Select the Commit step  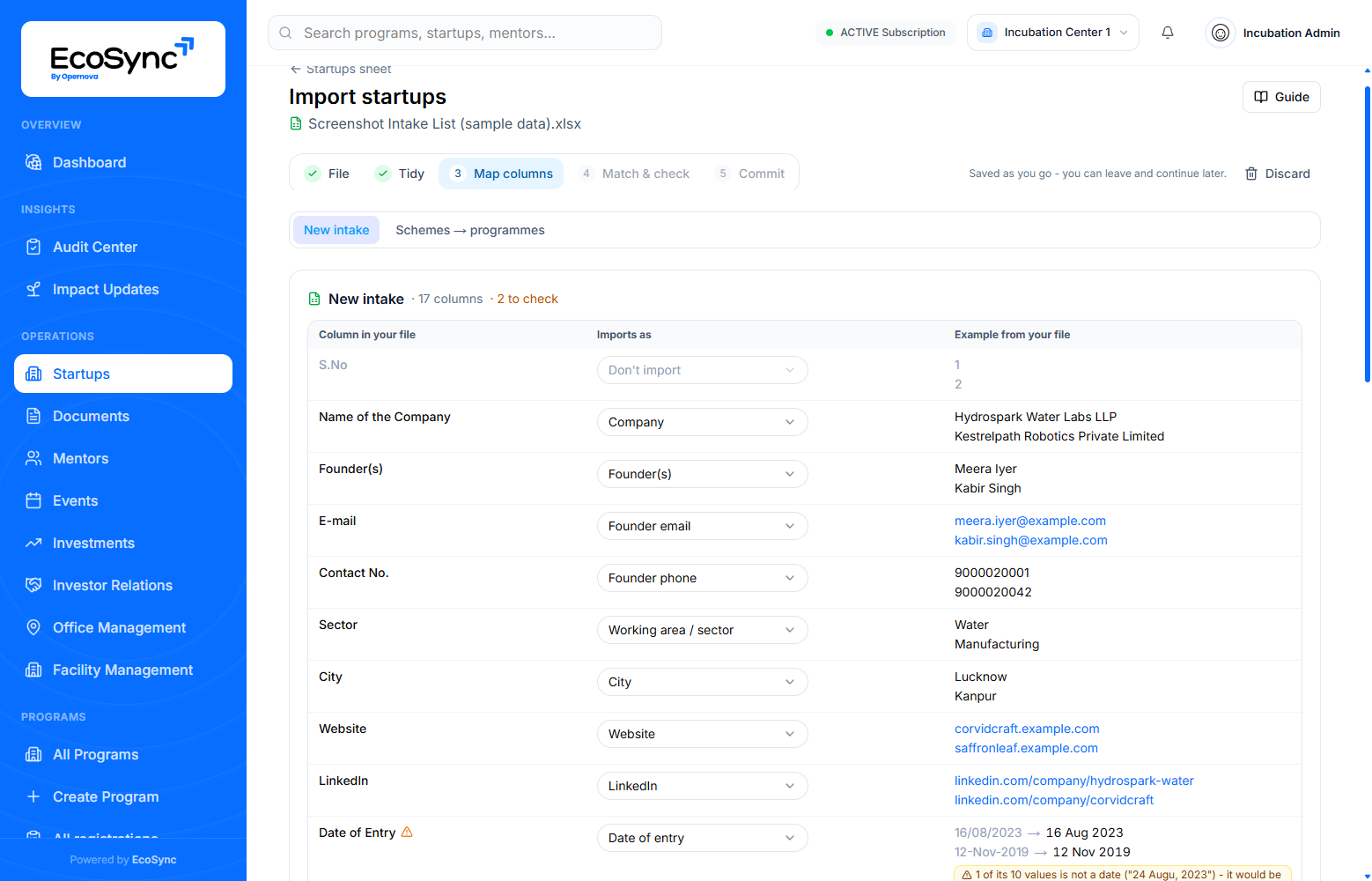click(x=750, y=174)
